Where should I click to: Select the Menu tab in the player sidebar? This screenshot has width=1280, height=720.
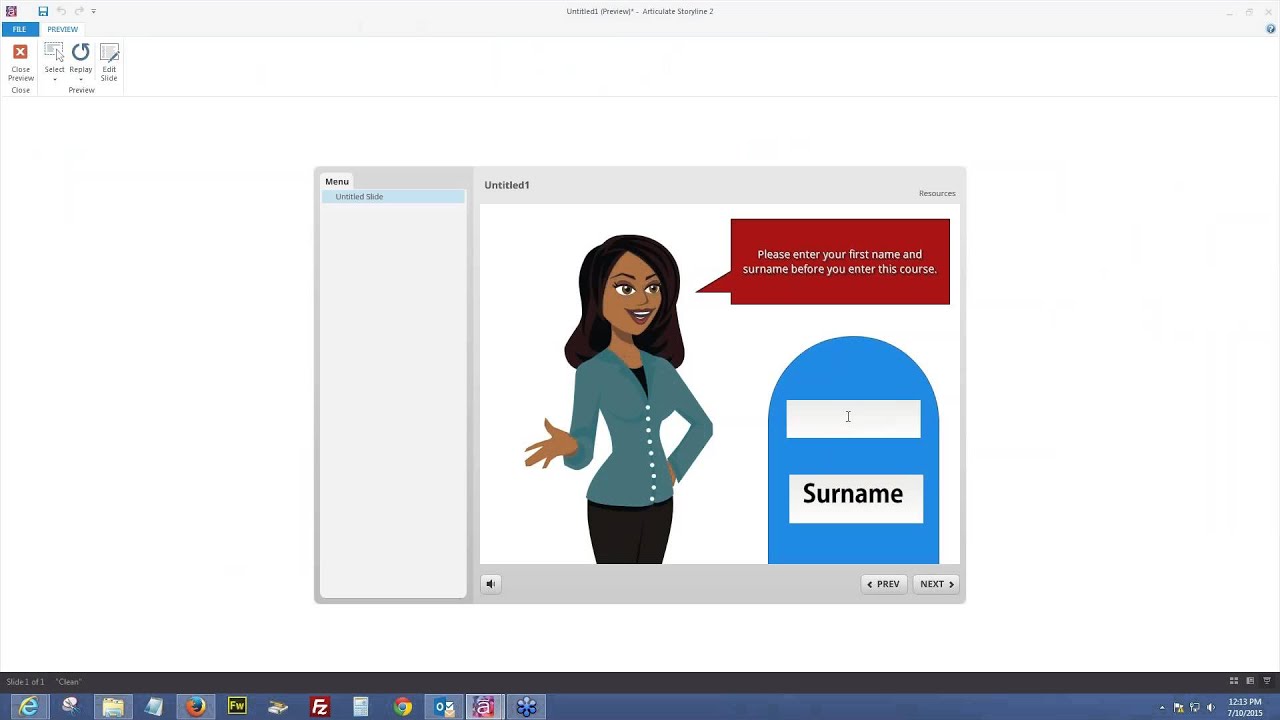[337, 181]
